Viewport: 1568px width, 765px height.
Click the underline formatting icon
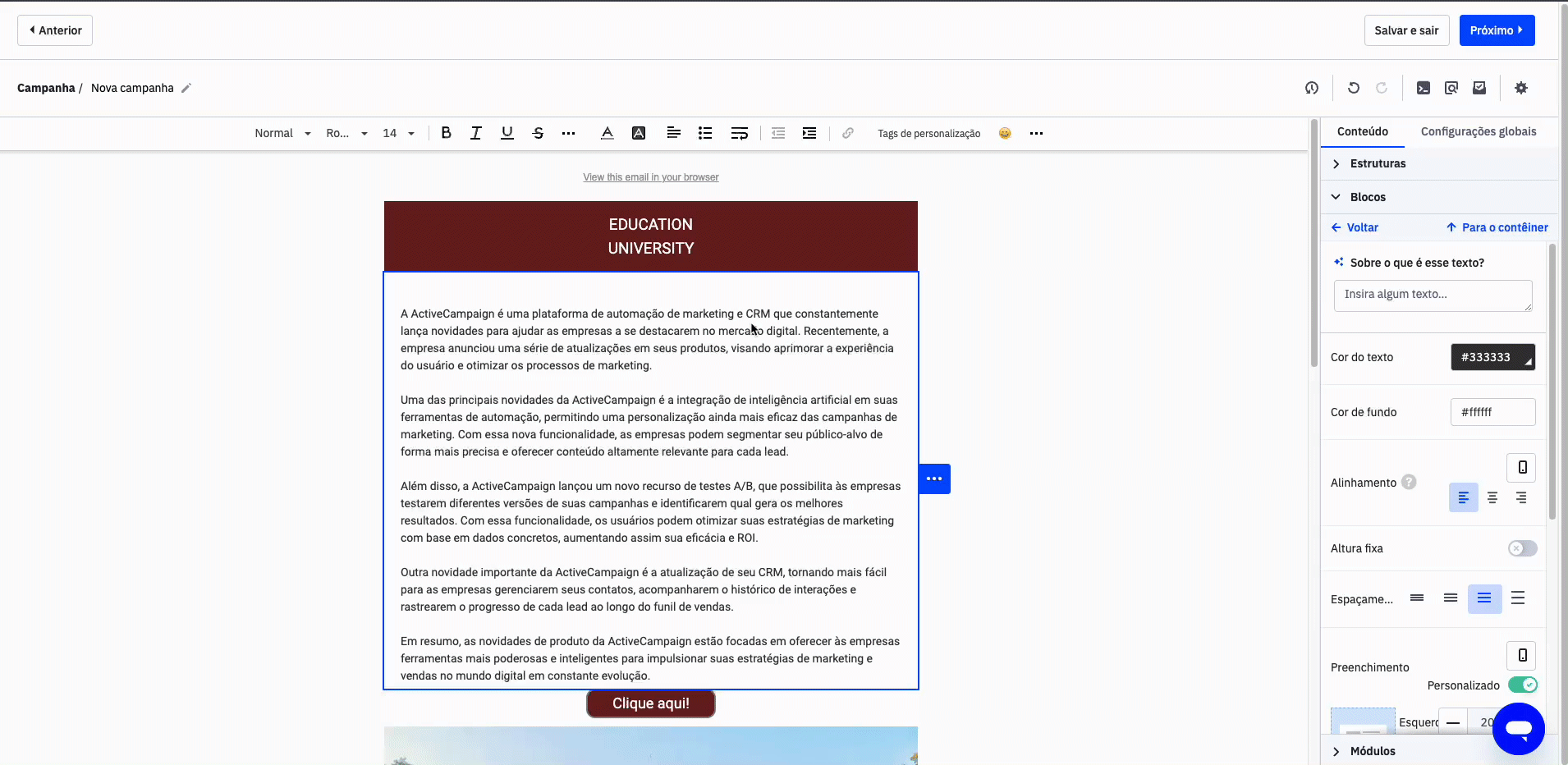[507, 133]
